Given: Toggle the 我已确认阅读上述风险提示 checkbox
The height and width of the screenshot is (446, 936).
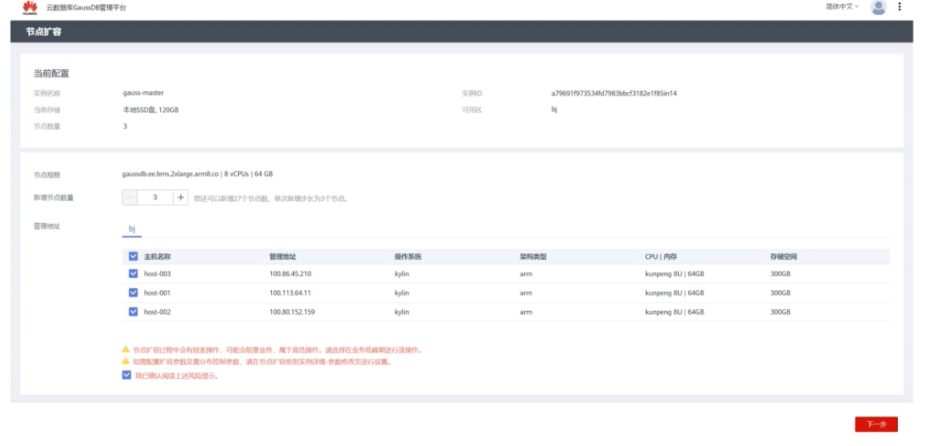Looking at the screenshot, I should [126, 376].
